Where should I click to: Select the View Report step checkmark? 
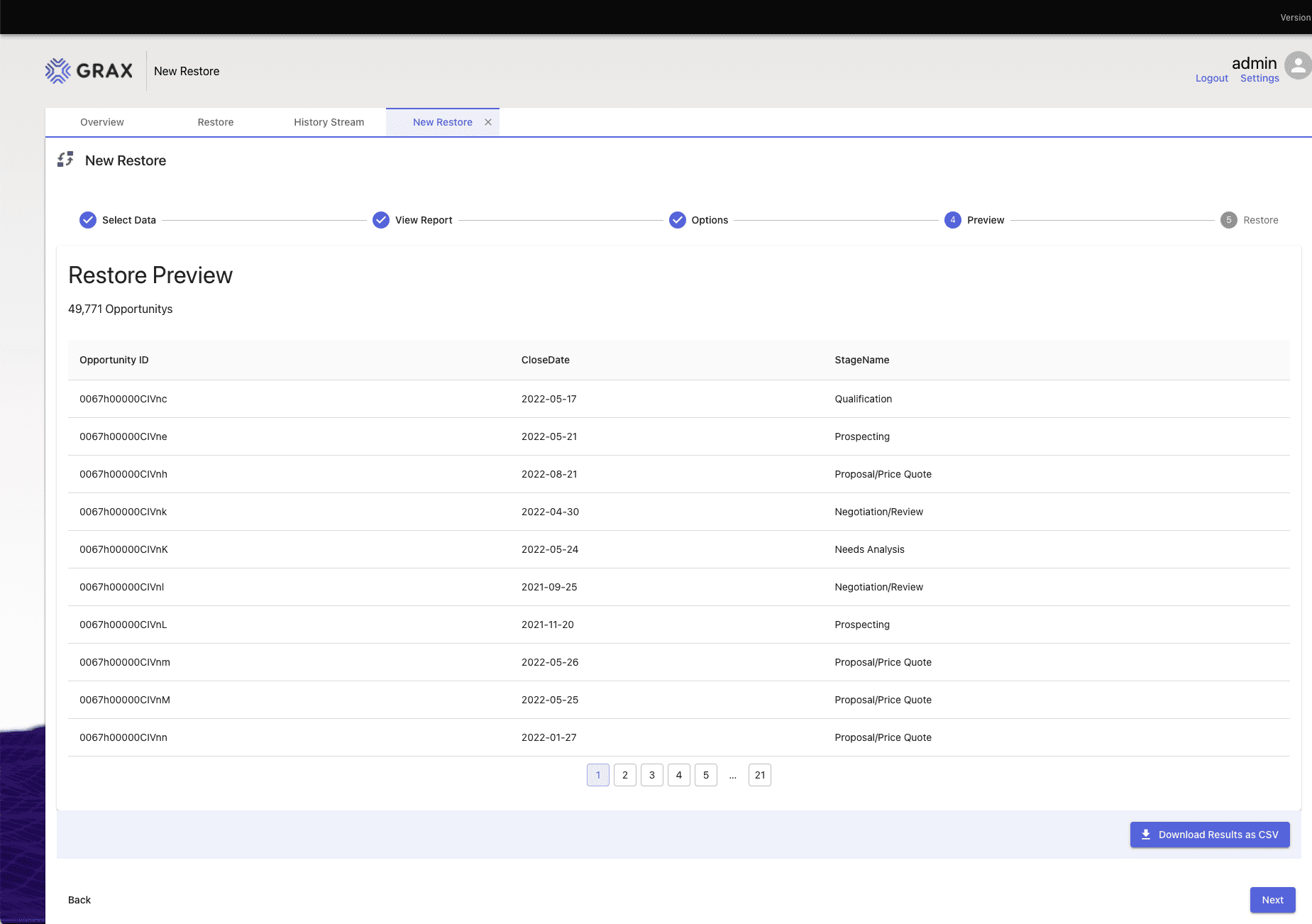point(381,220)
